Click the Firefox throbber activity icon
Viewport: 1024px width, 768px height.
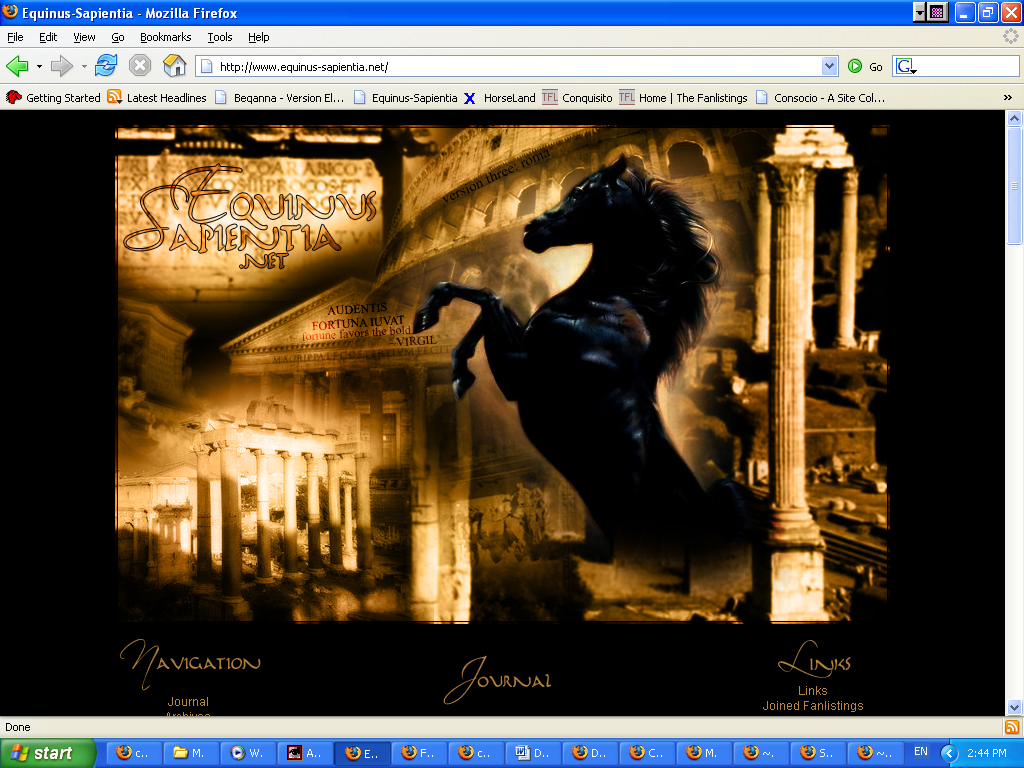click(1010, 37)
